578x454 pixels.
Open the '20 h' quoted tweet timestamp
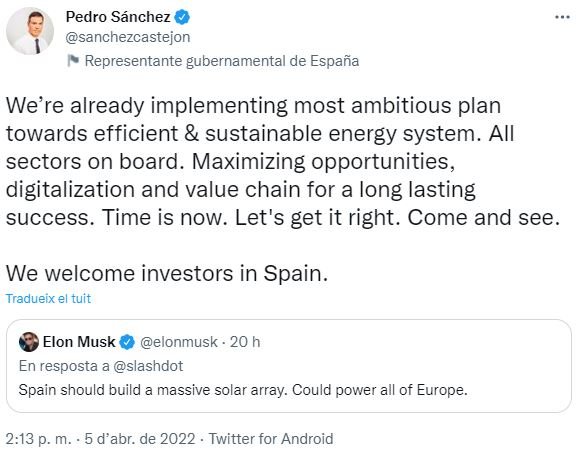[245, 342]
